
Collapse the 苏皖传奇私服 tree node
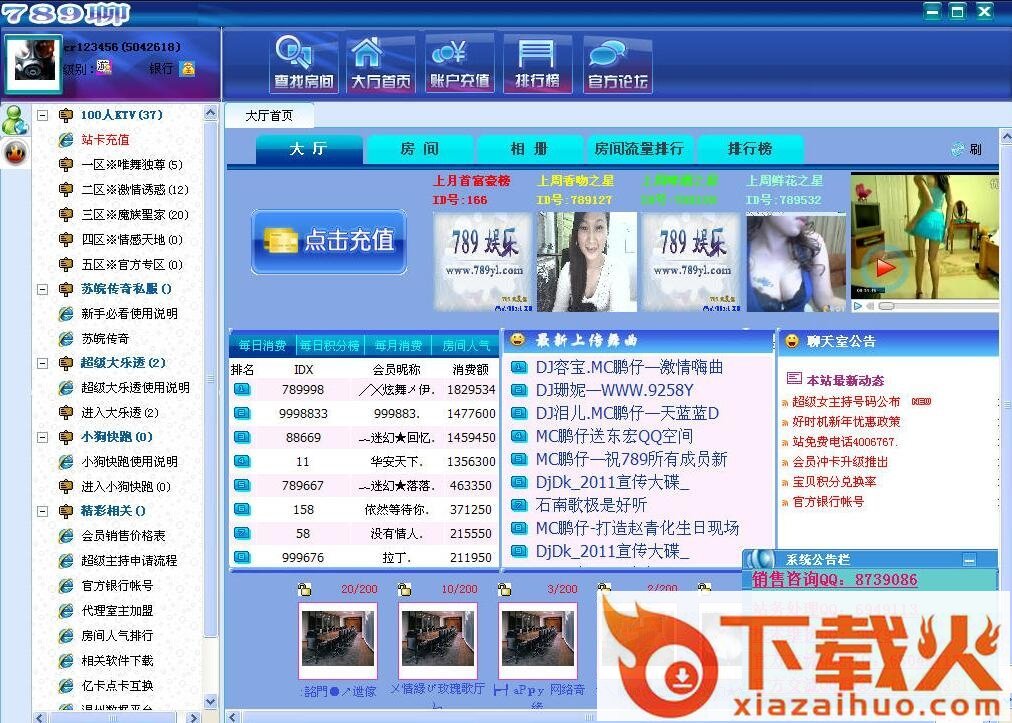click(x=43, y=289)
